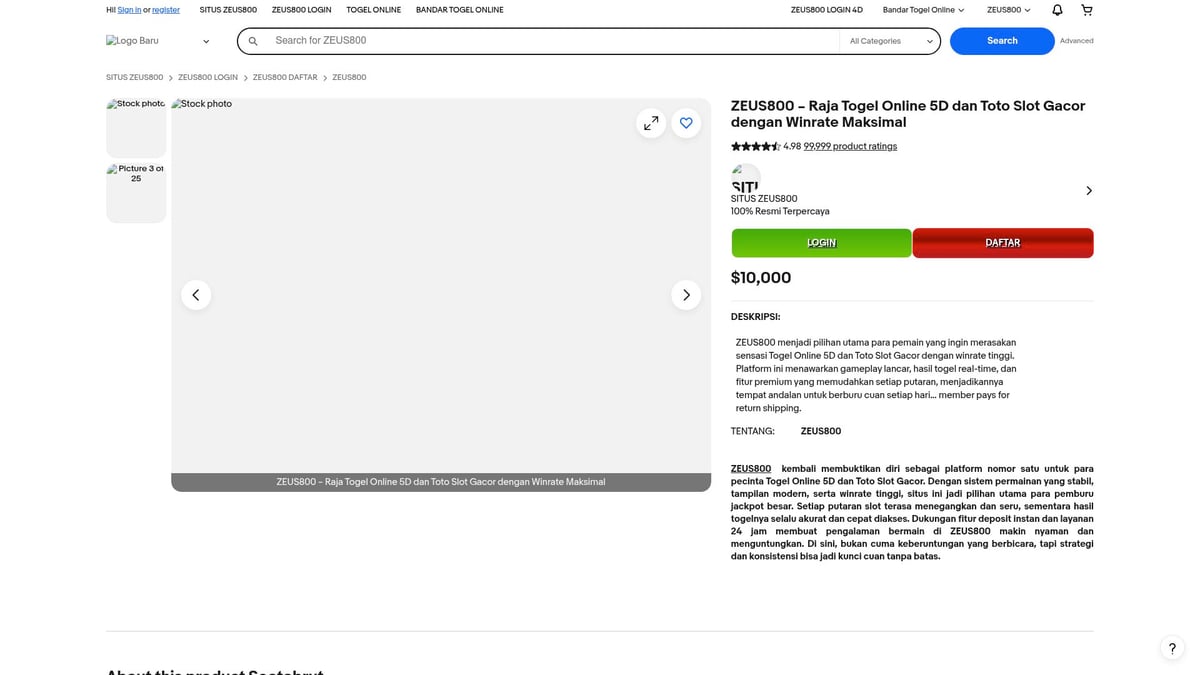Open seller details chevron arrow
Viewport: 1200px width, 675px height.
tap(1088, 191)
